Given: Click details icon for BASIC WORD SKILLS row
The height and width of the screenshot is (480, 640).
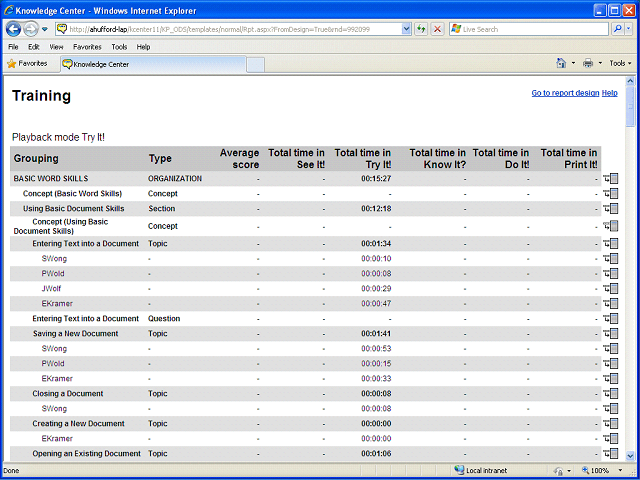Looking at the screenshot, I should pos(611,179).
